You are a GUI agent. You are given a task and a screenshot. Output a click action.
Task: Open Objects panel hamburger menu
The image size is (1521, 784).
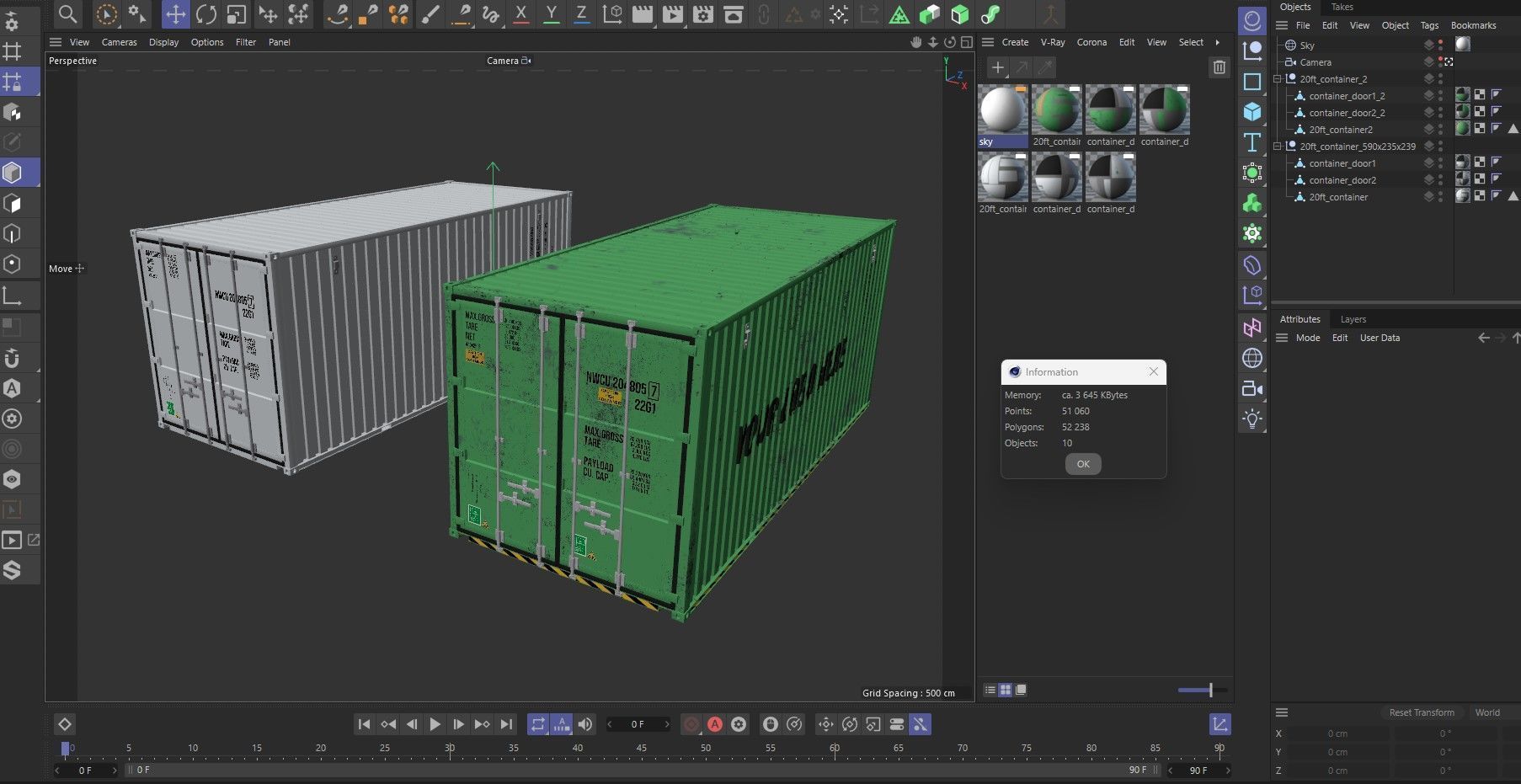[x=1282, y=25]
